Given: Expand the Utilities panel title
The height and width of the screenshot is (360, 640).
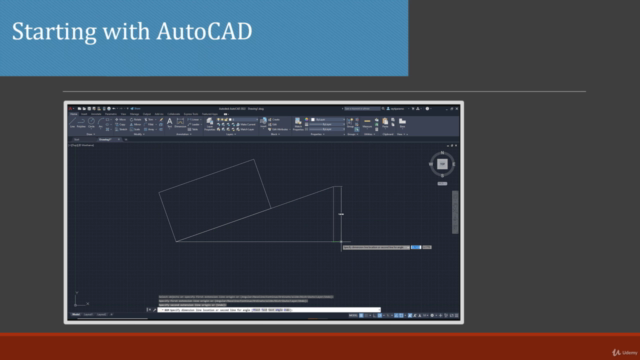Looking at the screenshot, I should pyautogui.click(x=369, y=134).
